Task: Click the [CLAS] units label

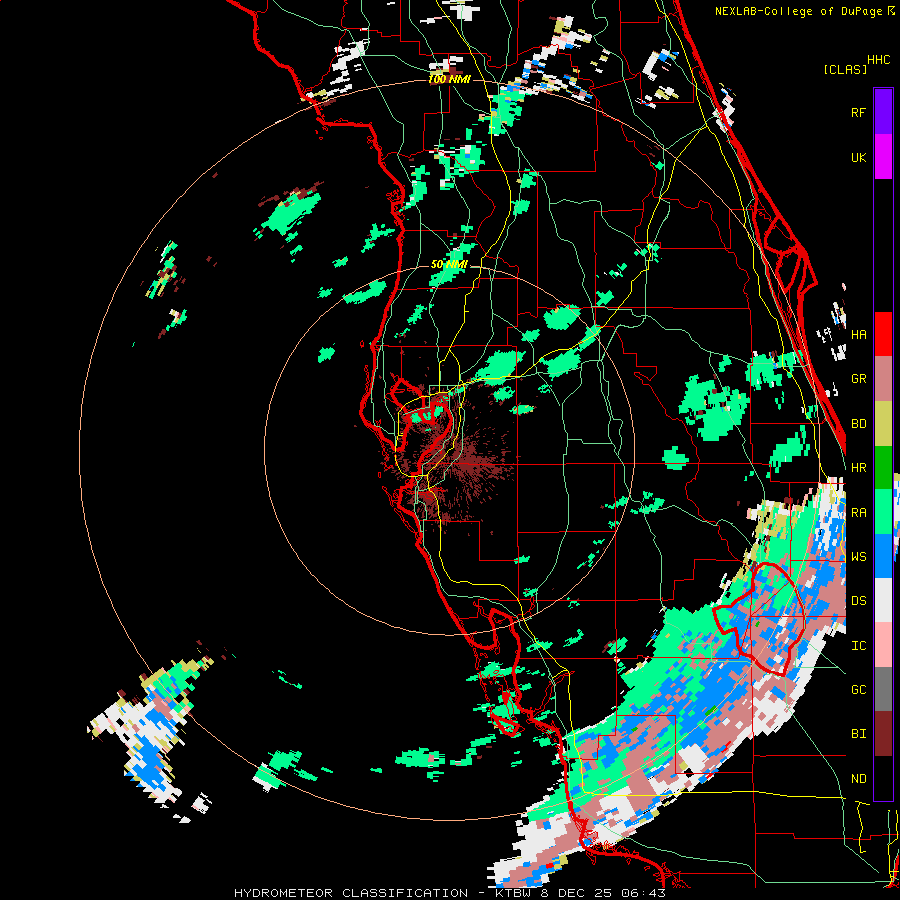Action: tap(845, 70)
